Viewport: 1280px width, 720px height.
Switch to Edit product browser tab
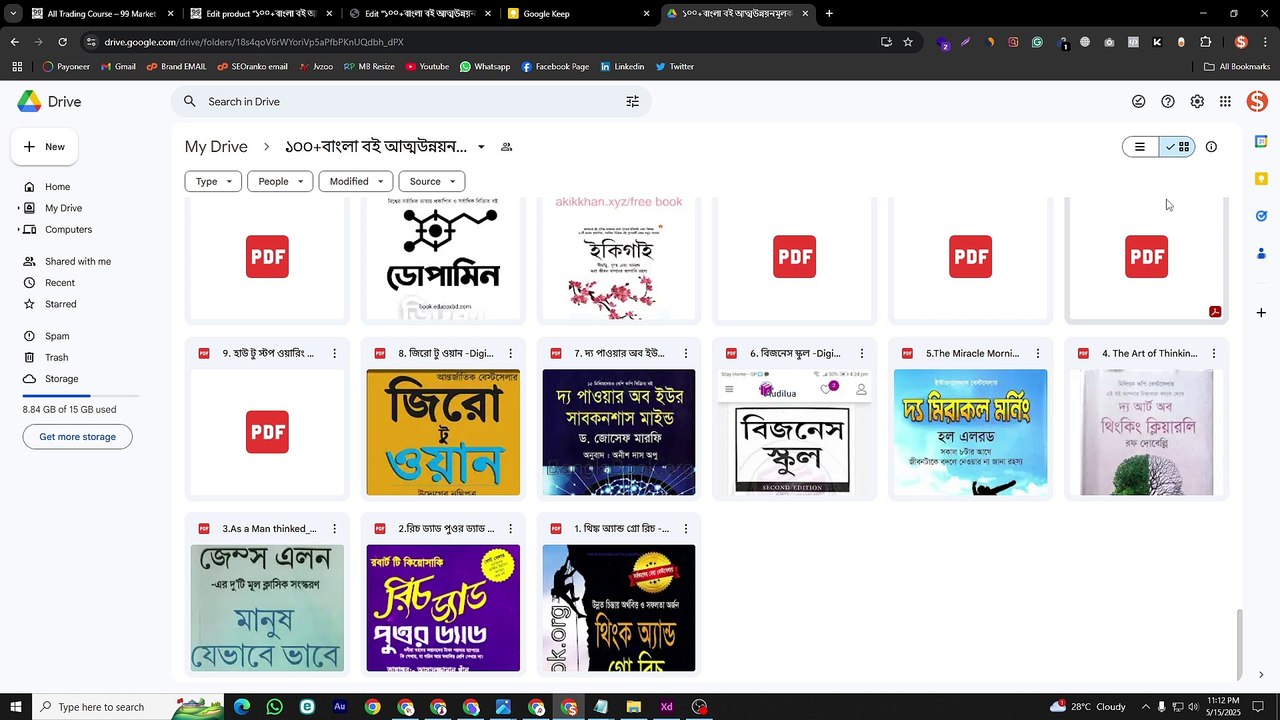261,14
